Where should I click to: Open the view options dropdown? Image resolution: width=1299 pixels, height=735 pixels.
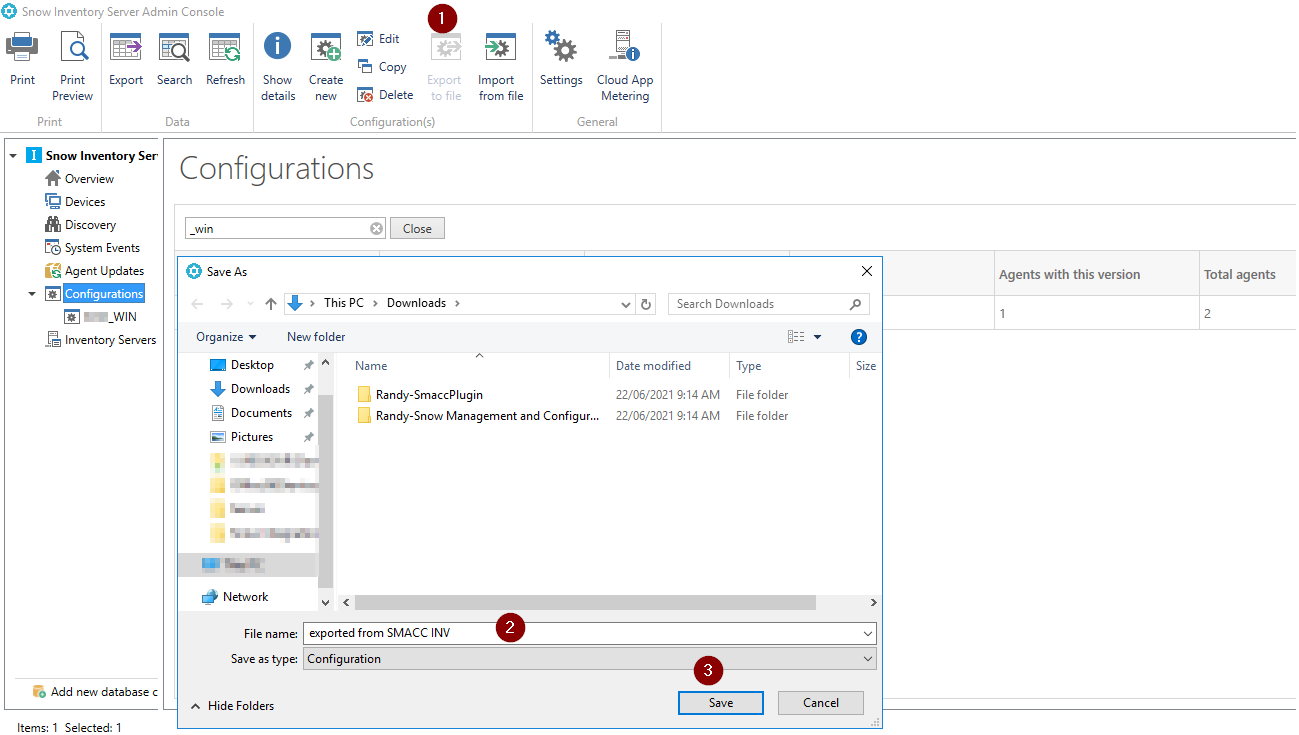[x=817, y=337]
